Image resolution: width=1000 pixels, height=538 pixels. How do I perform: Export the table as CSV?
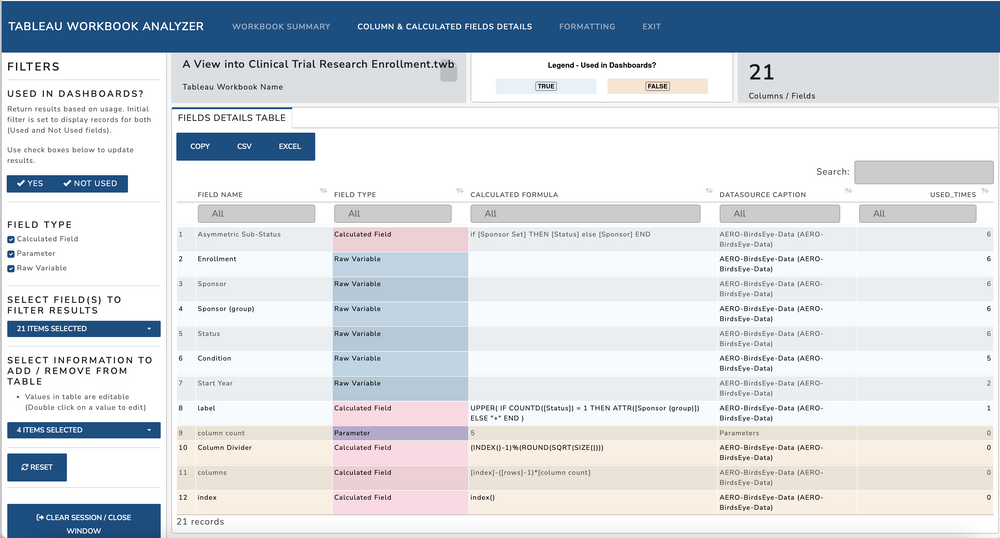click(244, 147)
